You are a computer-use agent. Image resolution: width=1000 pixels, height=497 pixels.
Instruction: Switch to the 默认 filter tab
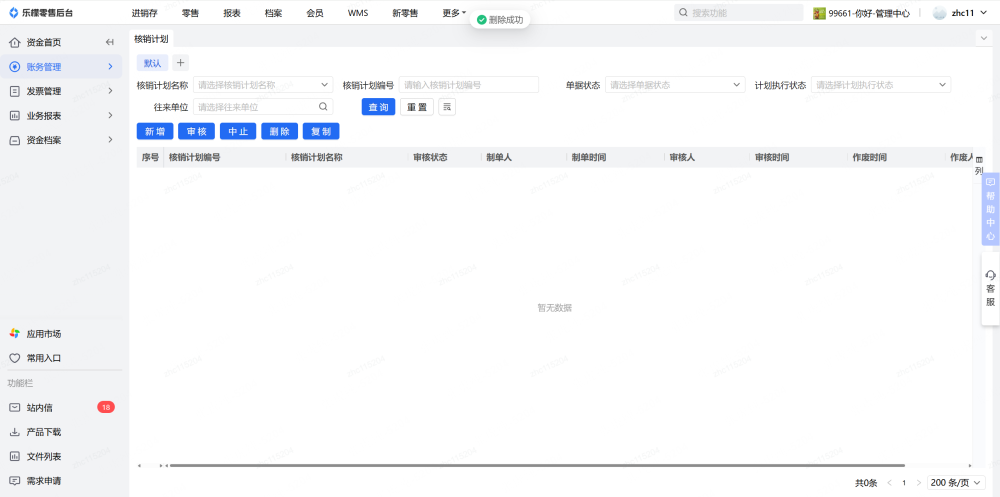coord(152,63)
